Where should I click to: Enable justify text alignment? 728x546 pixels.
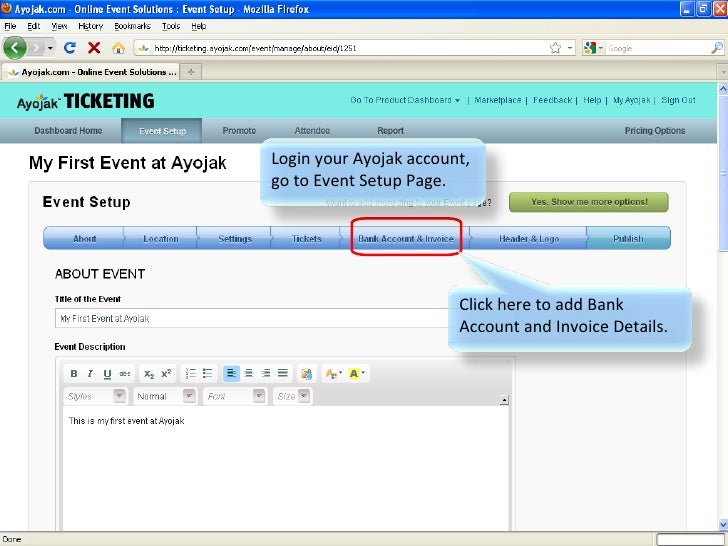[x=283, y=374]
